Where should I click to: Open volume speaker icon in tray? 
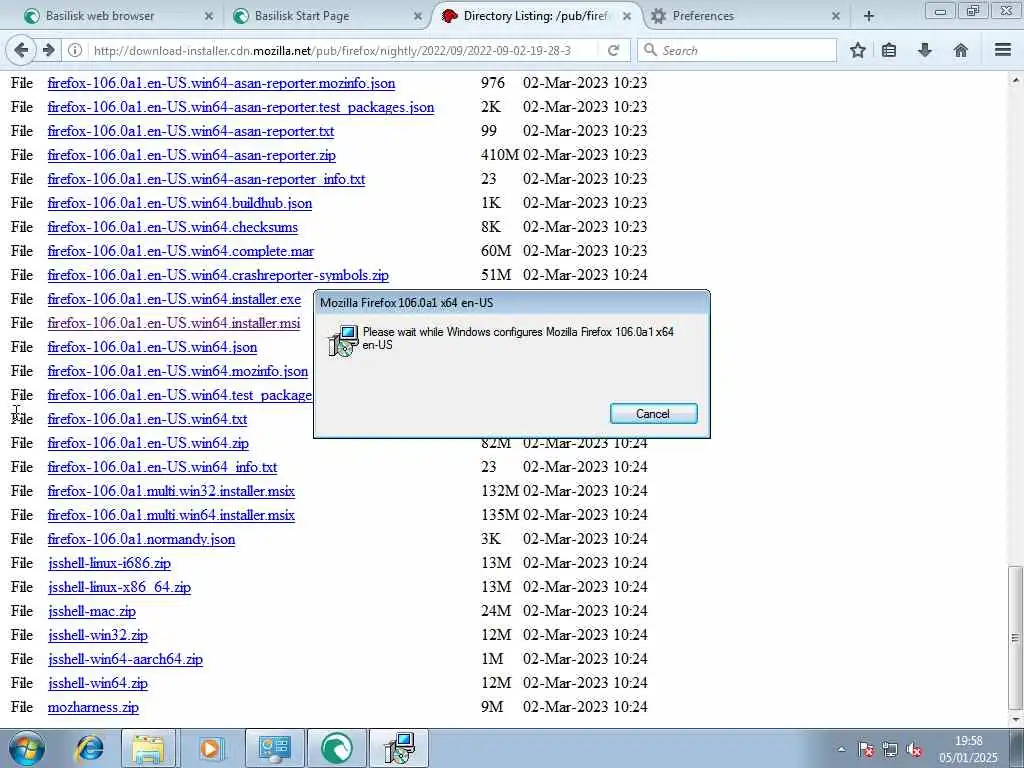click(x=914, y=750)
